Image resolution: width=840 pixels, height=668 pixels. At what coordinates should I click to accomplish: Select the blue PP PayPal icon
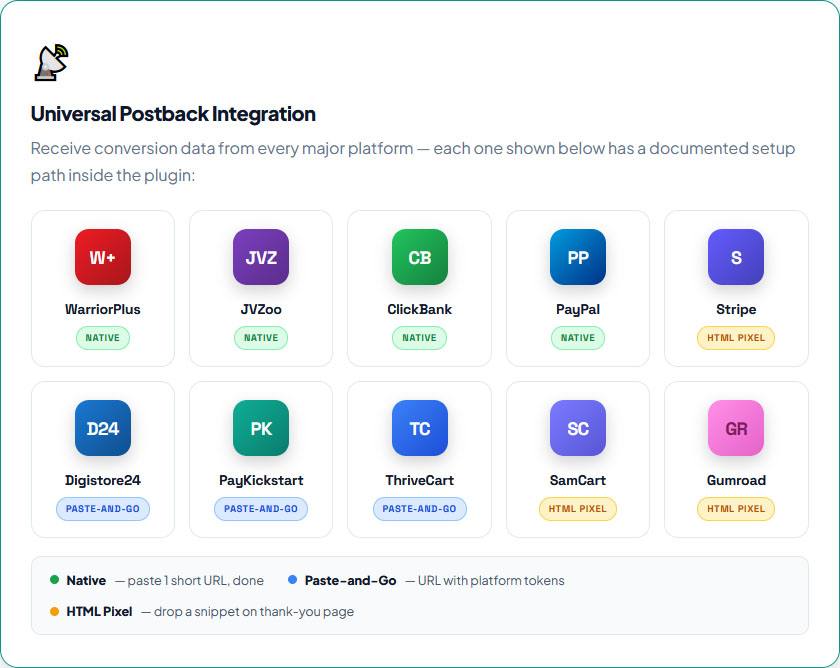(x=578, y=257)
